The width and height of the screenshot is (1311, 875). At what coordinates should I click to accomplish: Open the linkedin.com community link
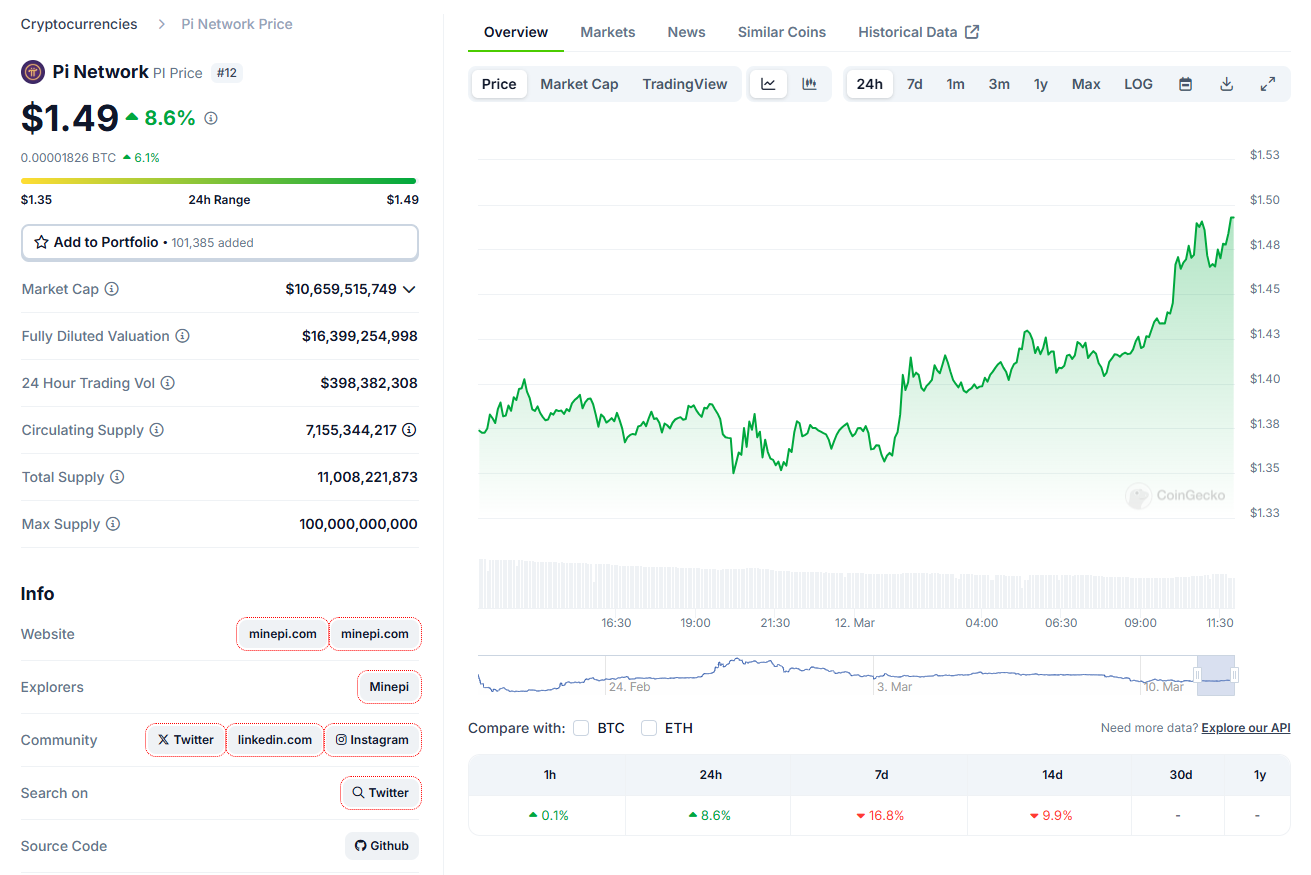[275, 740]
